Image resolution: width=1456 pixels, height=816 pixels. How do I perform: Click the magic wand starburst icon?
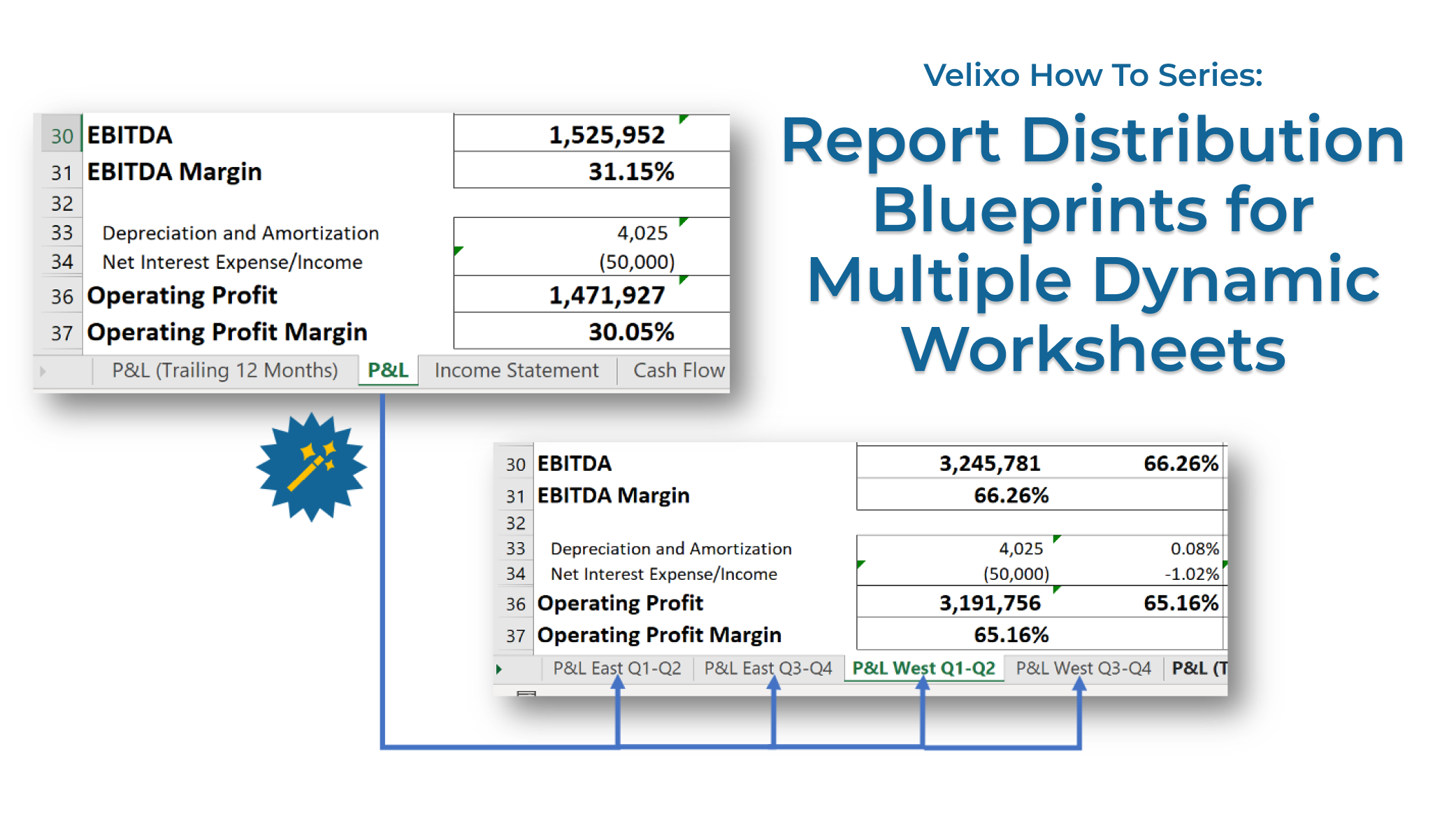[x=311, y=467]
